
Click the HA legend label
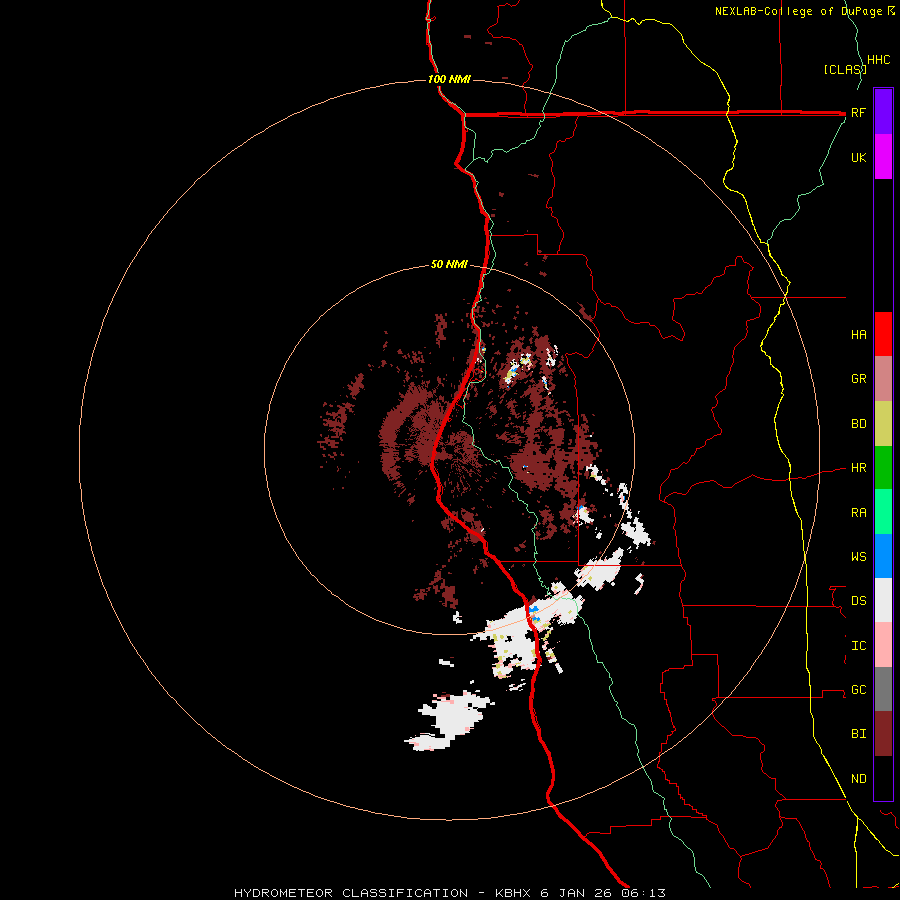pyautogui.click(x=858, y=334)
